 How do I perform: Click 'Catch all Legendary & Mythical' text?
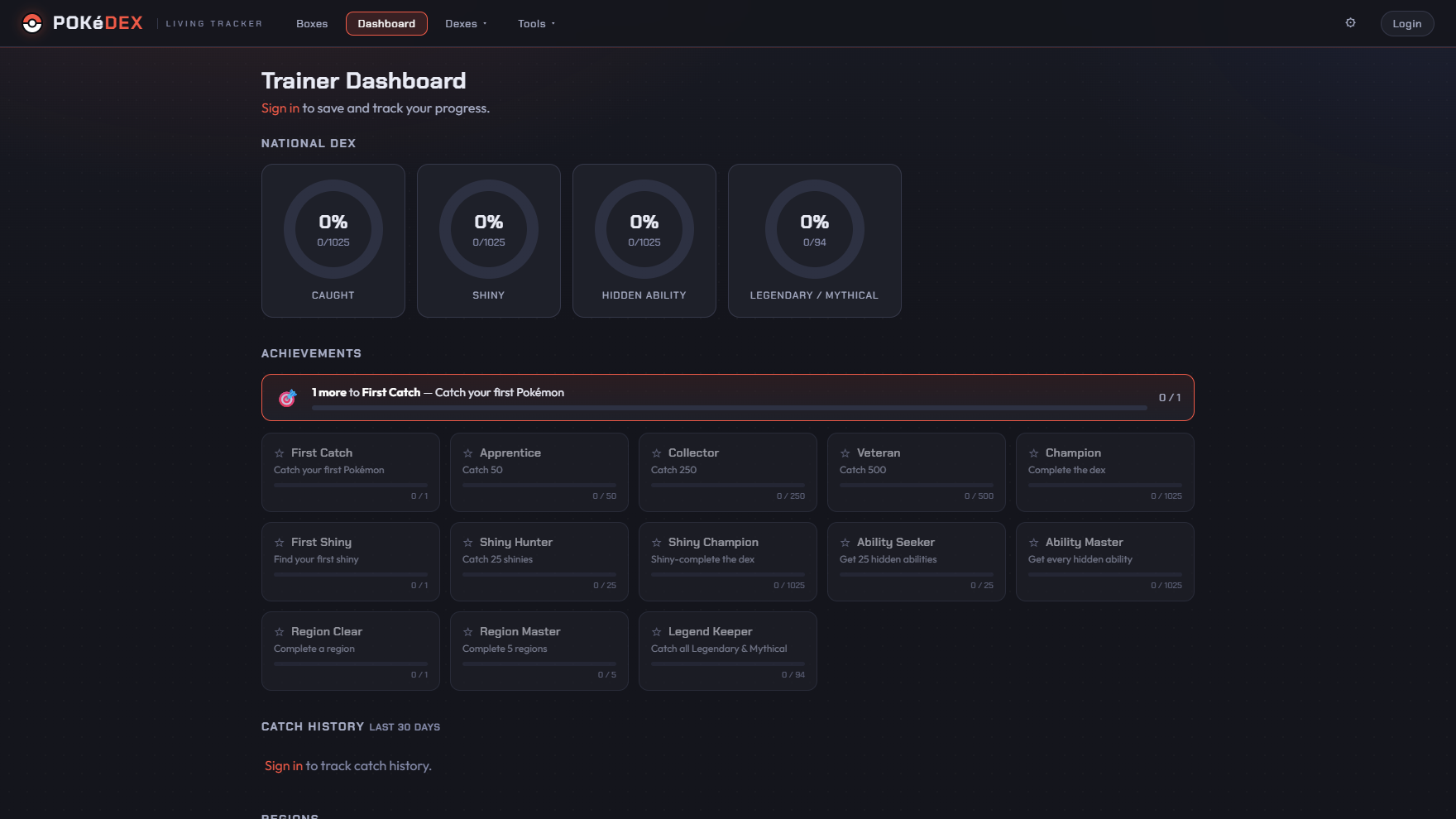click(x=719, y=649)
